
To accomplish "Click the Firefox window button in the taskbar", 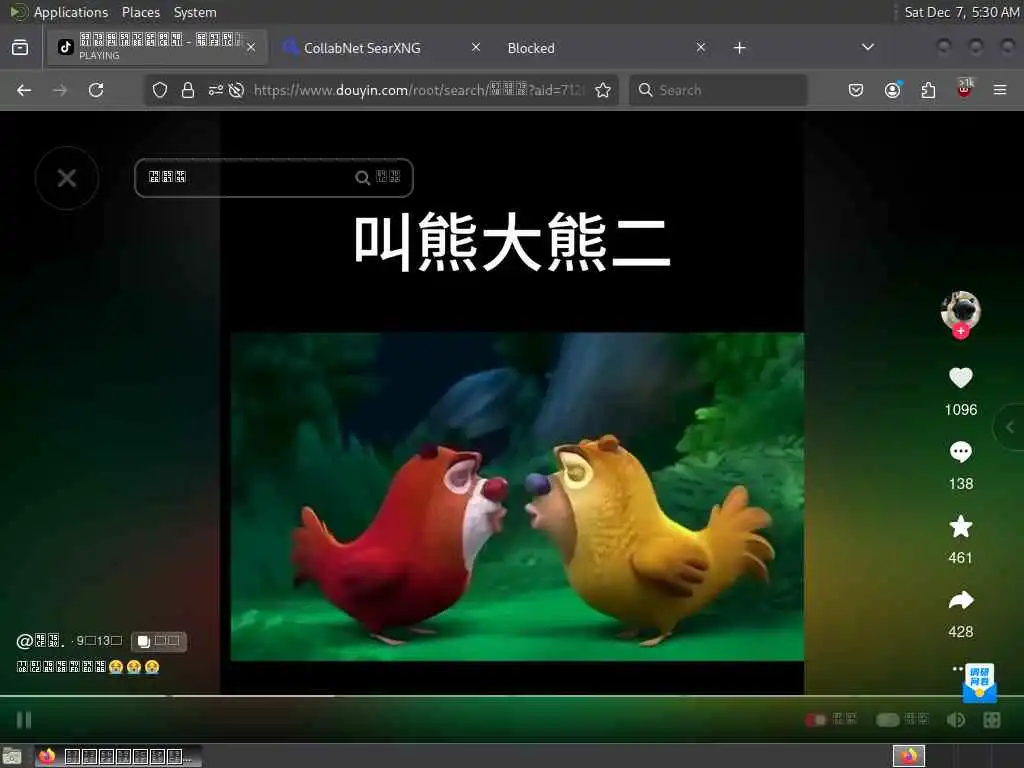I will [x=118, y=756].
